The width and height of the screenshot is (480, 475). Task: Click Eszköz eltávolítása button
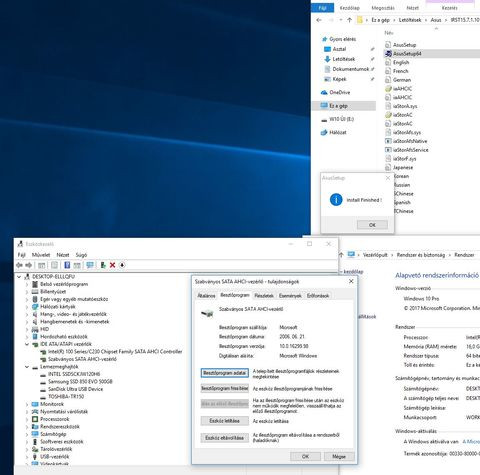pyautogui.click(x=225, y=438)
